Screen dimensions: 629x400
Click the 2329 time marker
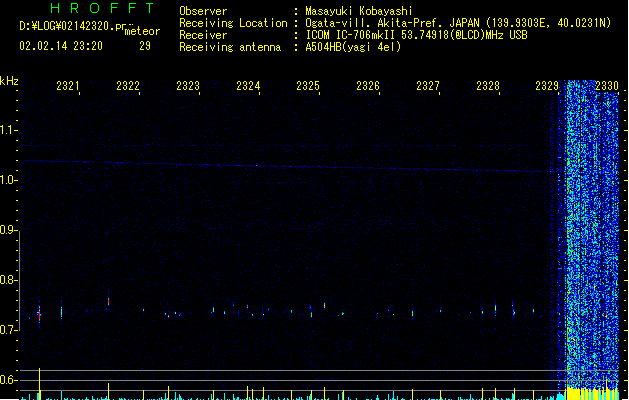(x=547, y=86)
